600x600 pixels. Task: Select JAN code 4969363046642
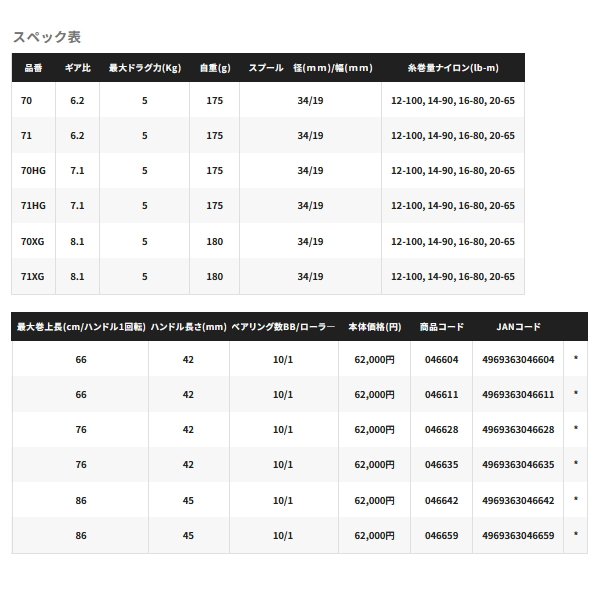[x=518, y=501]
